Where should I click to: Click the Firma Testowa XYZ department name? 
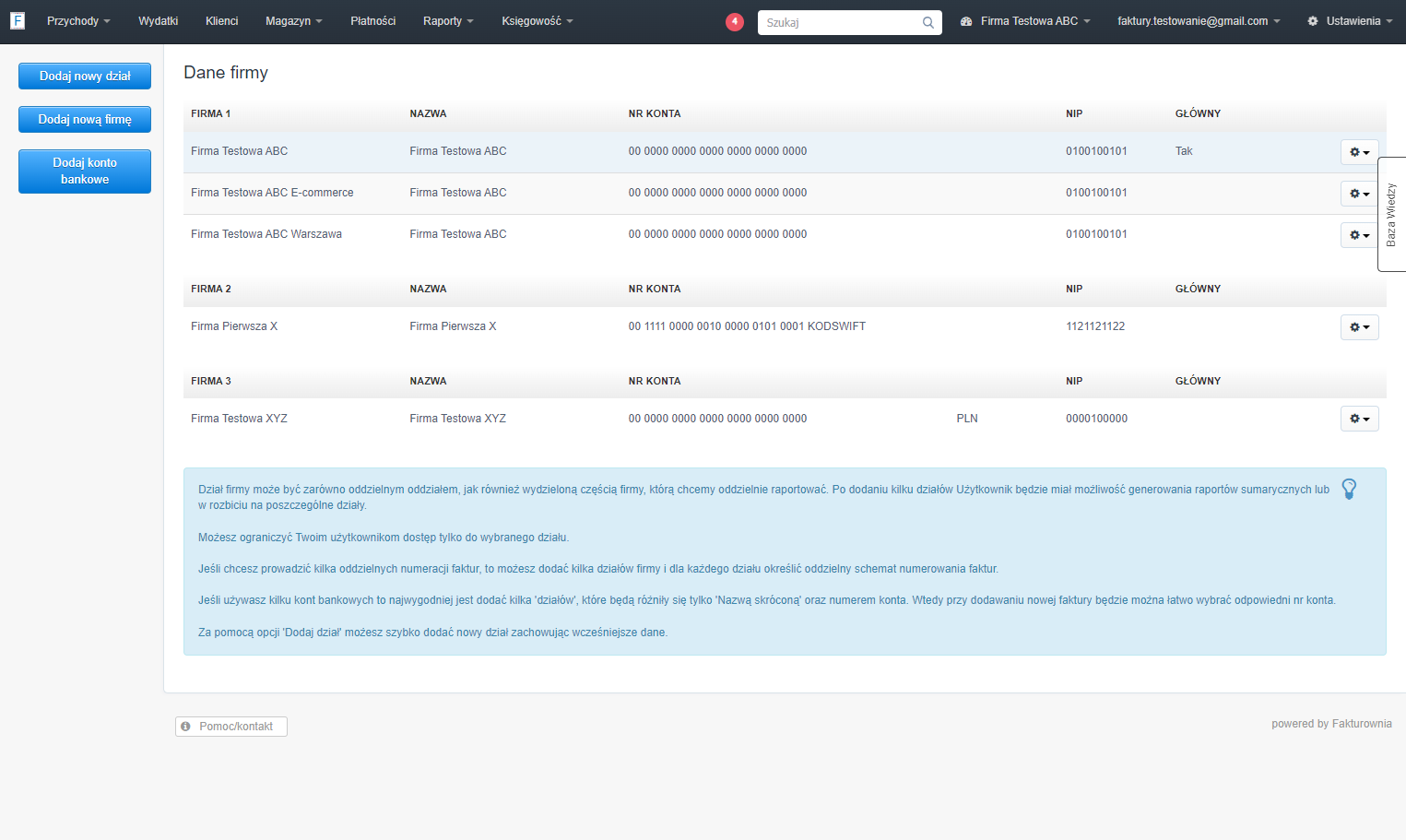point(239,419)
